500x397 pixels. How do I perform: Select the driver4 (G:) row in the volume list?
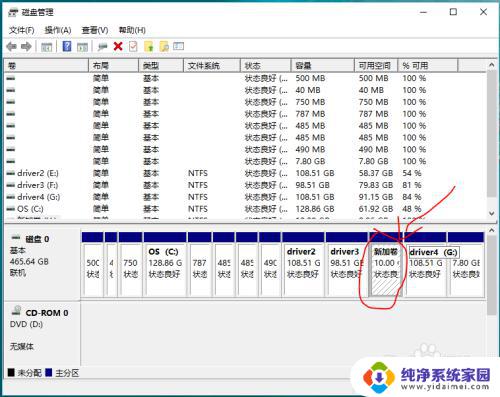pos(245,197)
